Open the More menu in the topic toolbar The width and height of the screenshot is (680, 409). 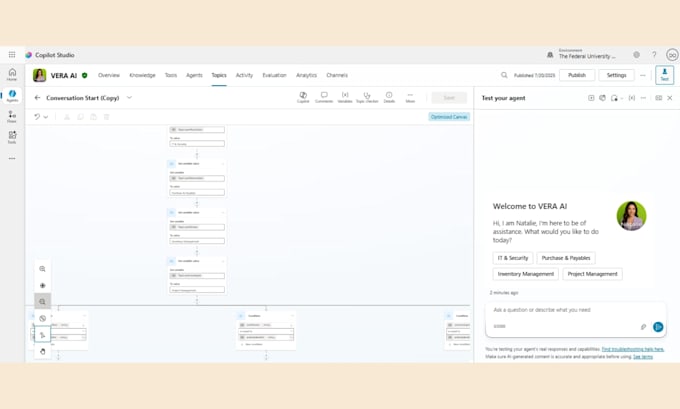(410, 97)
